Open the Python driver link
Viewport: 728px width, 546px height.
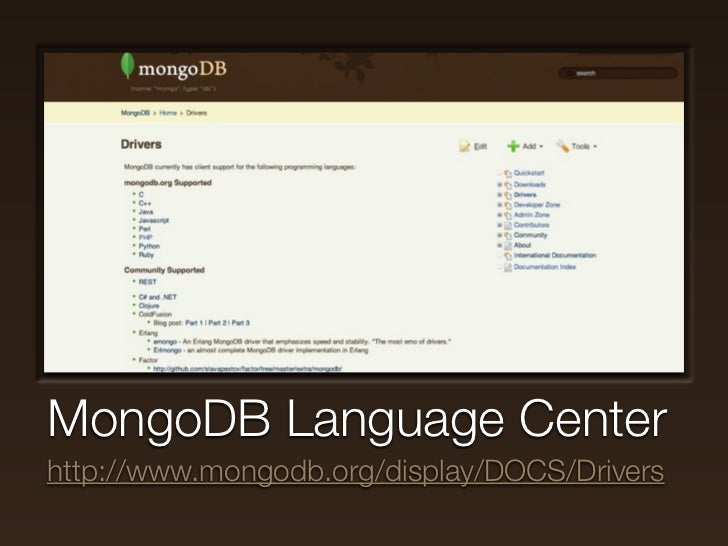[149, 246]
